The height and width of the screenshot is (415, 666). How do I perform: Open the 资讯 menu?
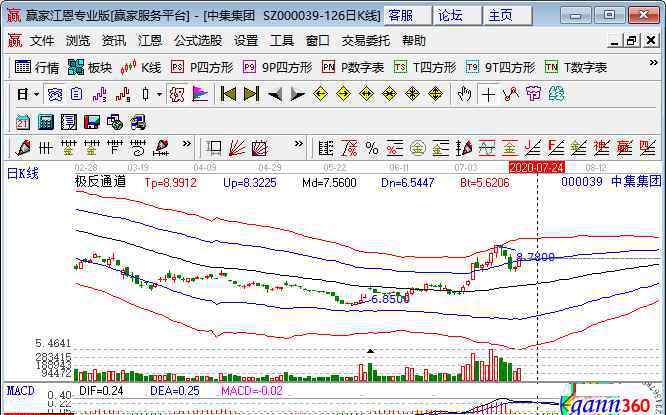(114, 41)
